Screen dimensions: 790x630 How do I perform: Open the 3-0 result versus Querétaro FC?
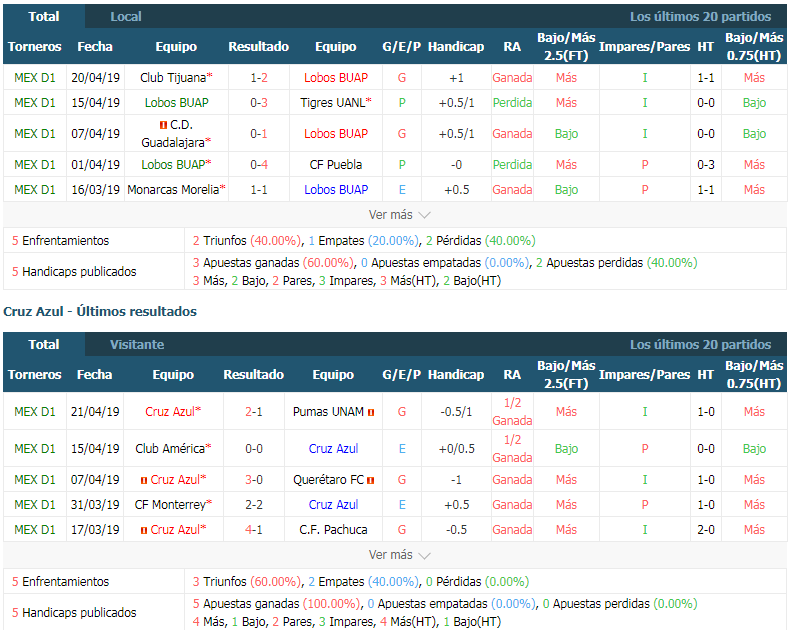coord(254,480)
